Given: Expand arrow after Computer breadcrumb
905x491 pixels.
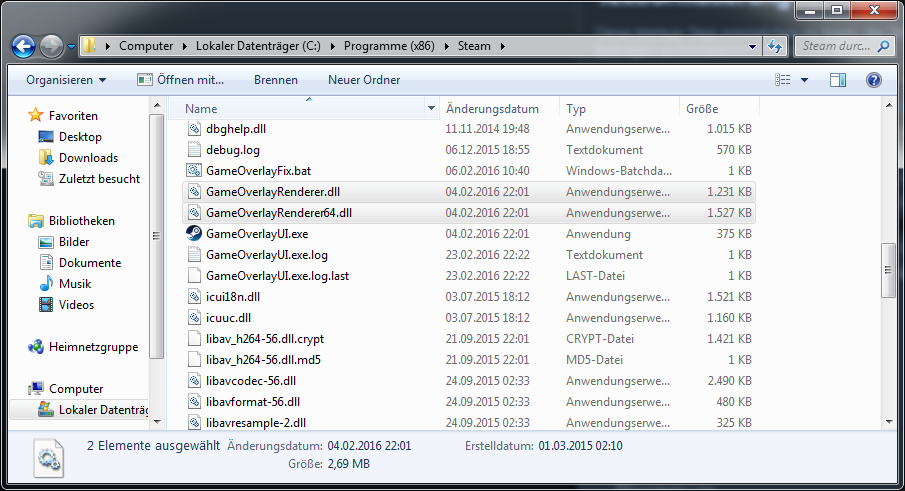Looking at the screenshot, I should click(185, 46).
